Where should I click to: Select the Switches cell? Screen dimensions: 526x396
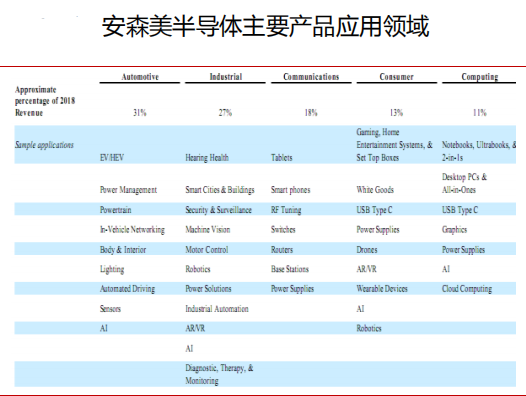[x=283, y=230]
